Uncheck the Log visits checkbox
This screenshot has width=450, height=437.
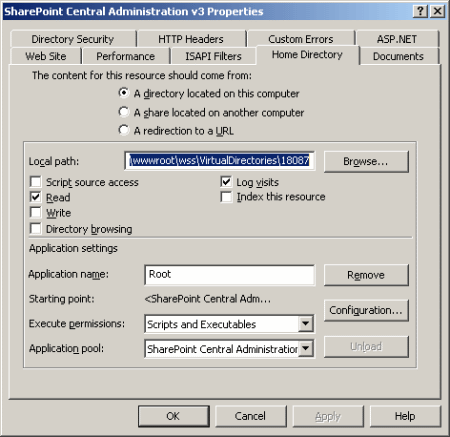point(226,182)
